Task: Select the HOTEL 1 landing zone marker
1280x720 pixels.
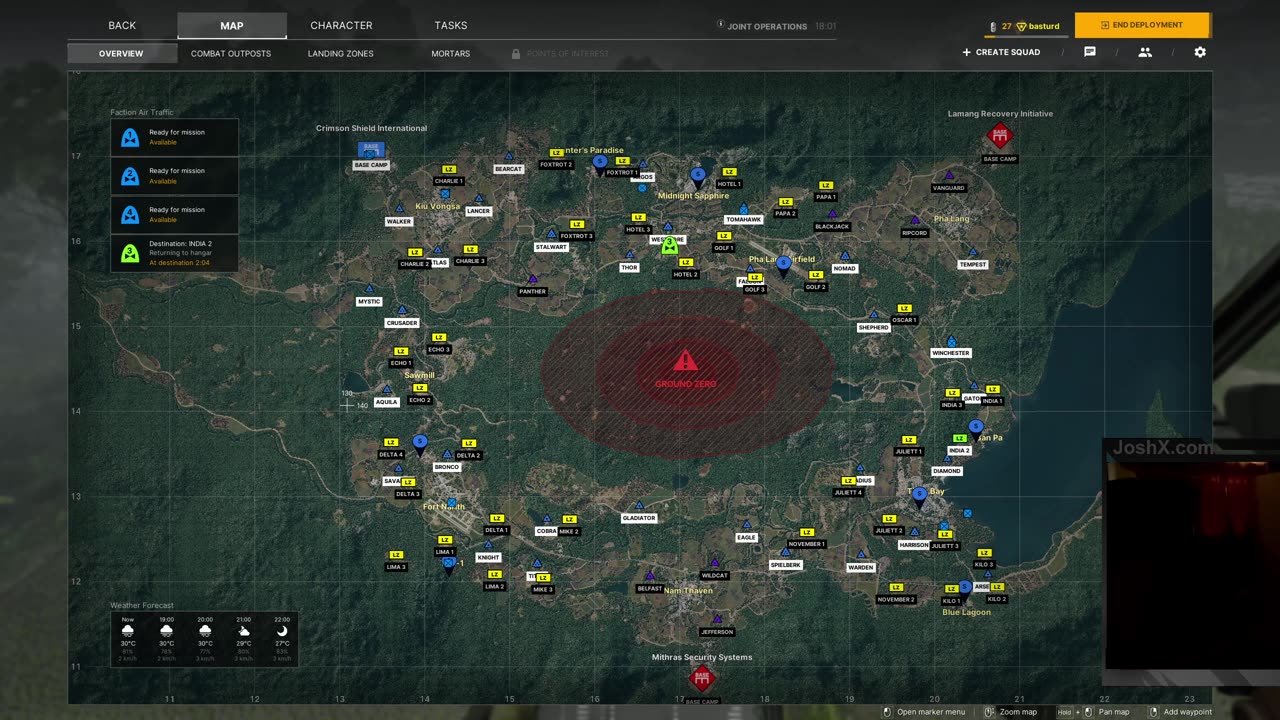Action: click(x=729, y=172)
